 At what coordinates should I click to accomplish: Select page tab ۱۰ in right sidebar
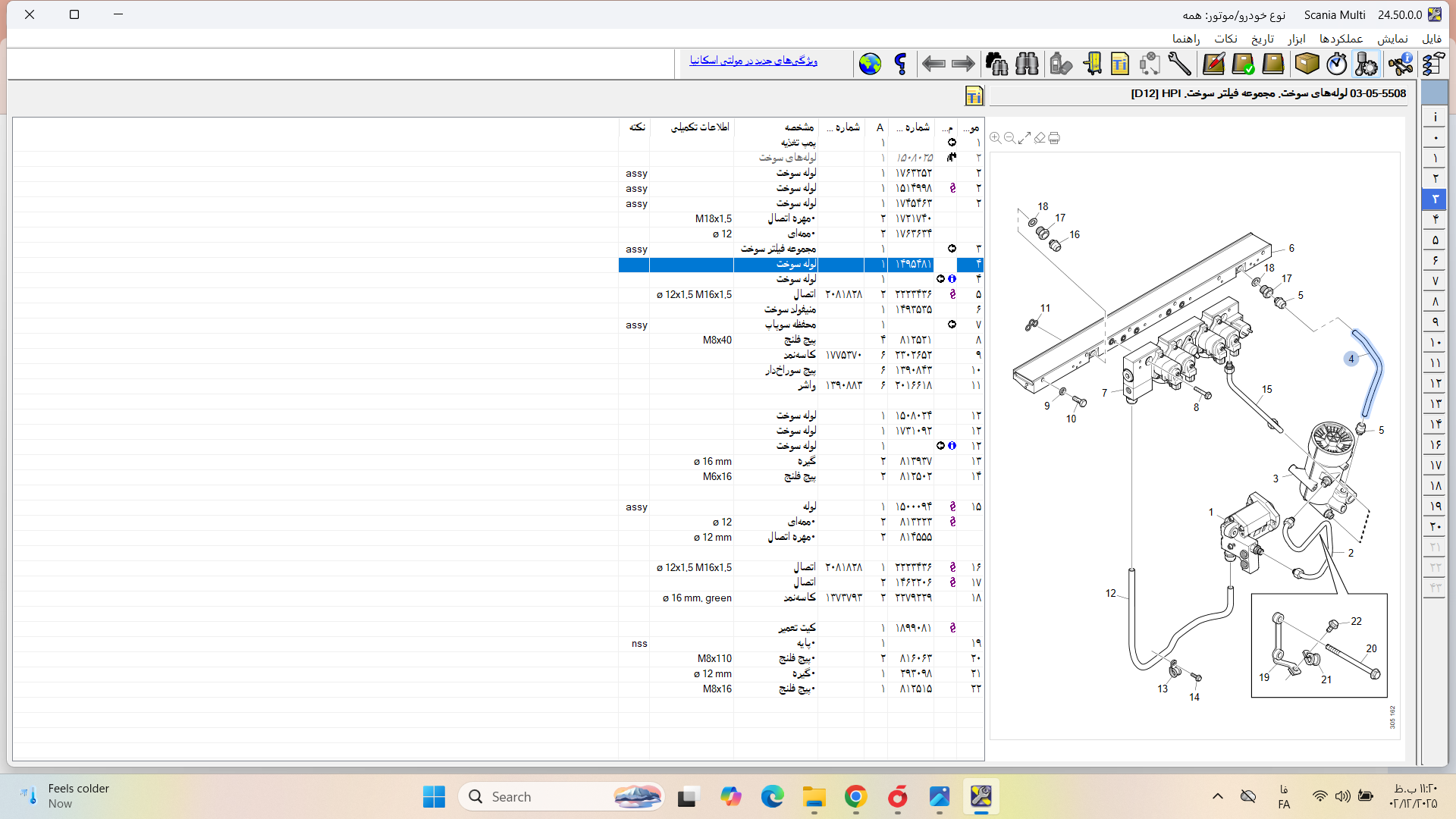click(1434, 343)
